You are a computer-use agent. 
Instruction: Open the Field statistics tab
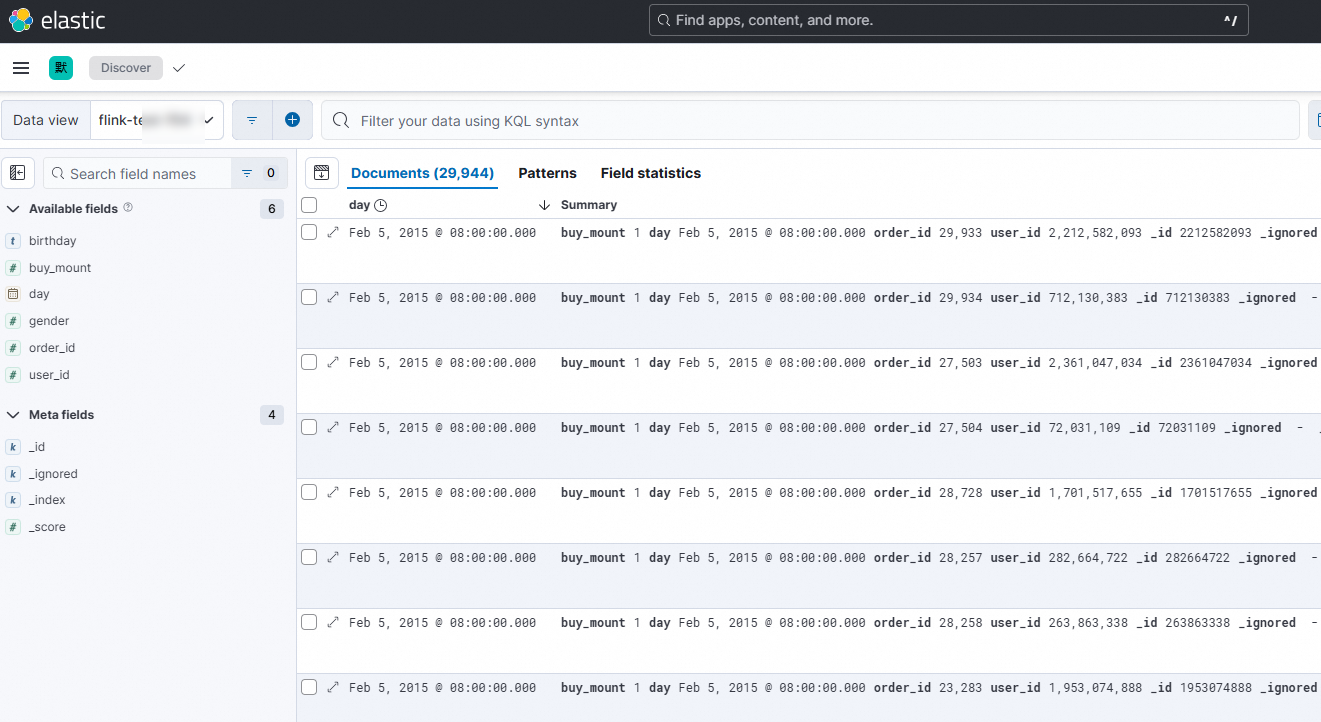pos(651,173)
